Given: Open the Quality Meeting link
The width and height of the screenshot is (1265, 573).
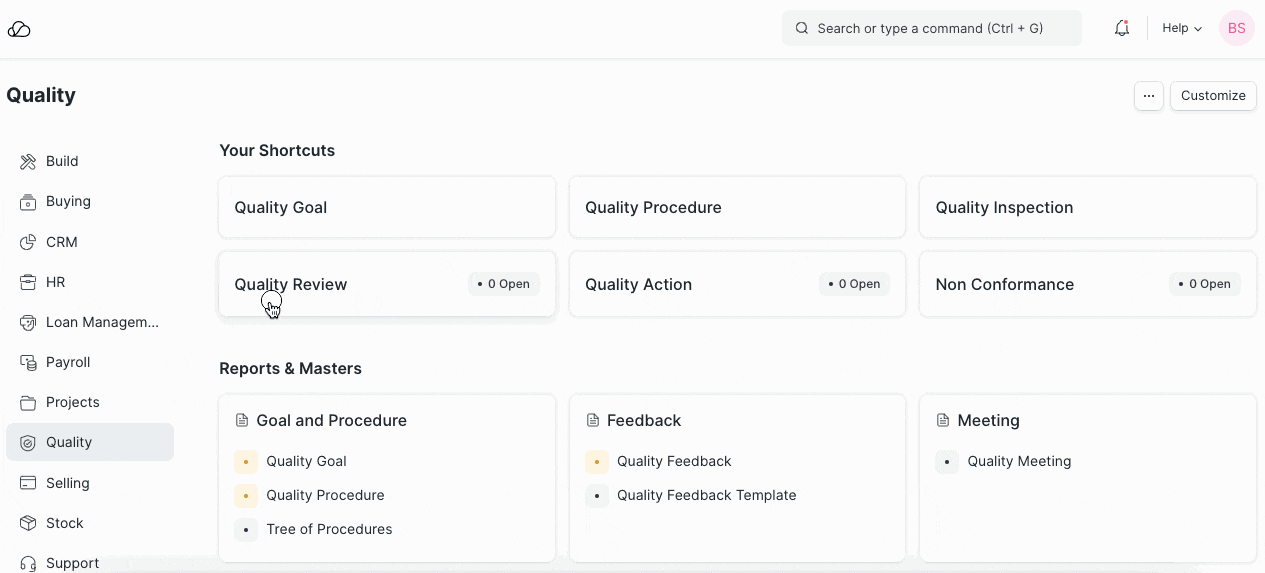Looking at the screenshot, I should [1019, 461].
